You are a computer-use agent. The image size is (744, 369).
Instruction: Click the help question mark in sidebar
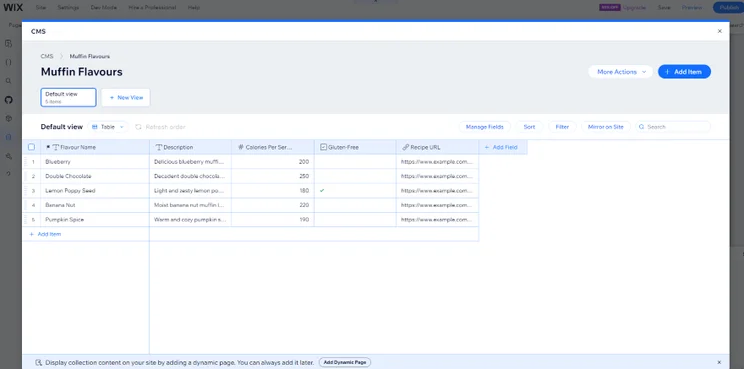click(9, 174)
